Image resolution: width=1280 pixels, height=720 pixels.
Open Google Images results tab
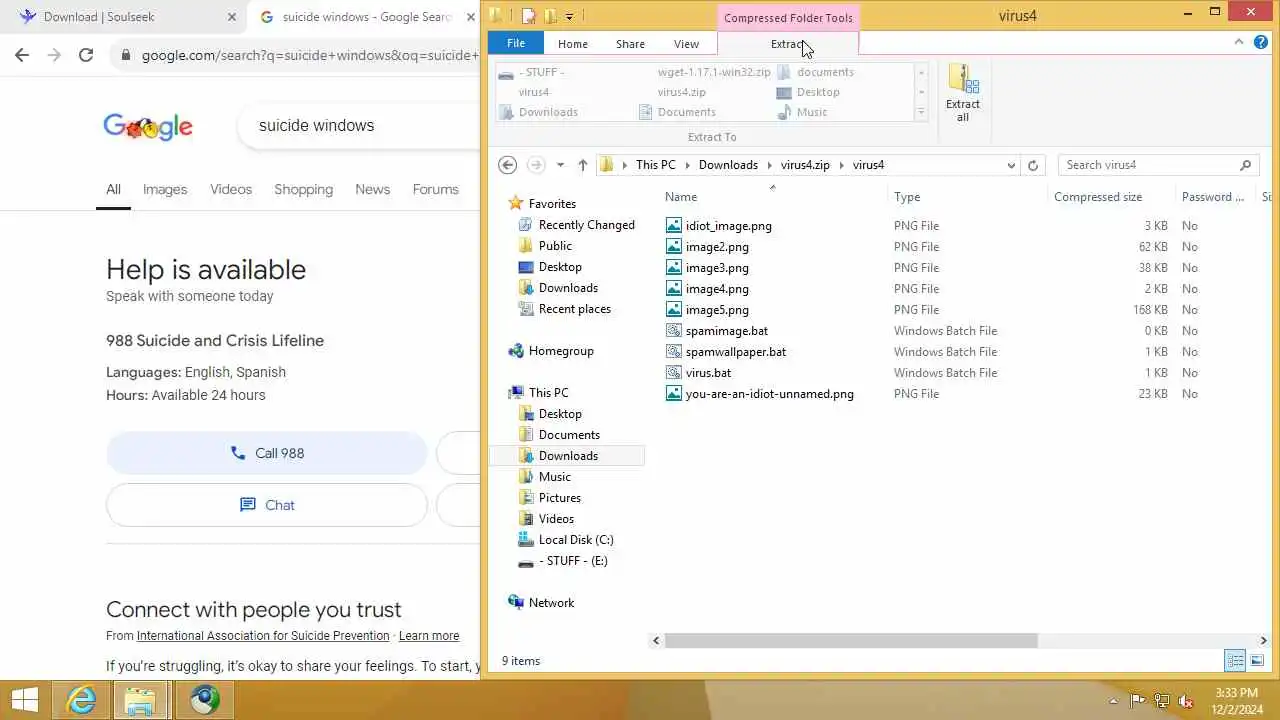tap(165, 189)
